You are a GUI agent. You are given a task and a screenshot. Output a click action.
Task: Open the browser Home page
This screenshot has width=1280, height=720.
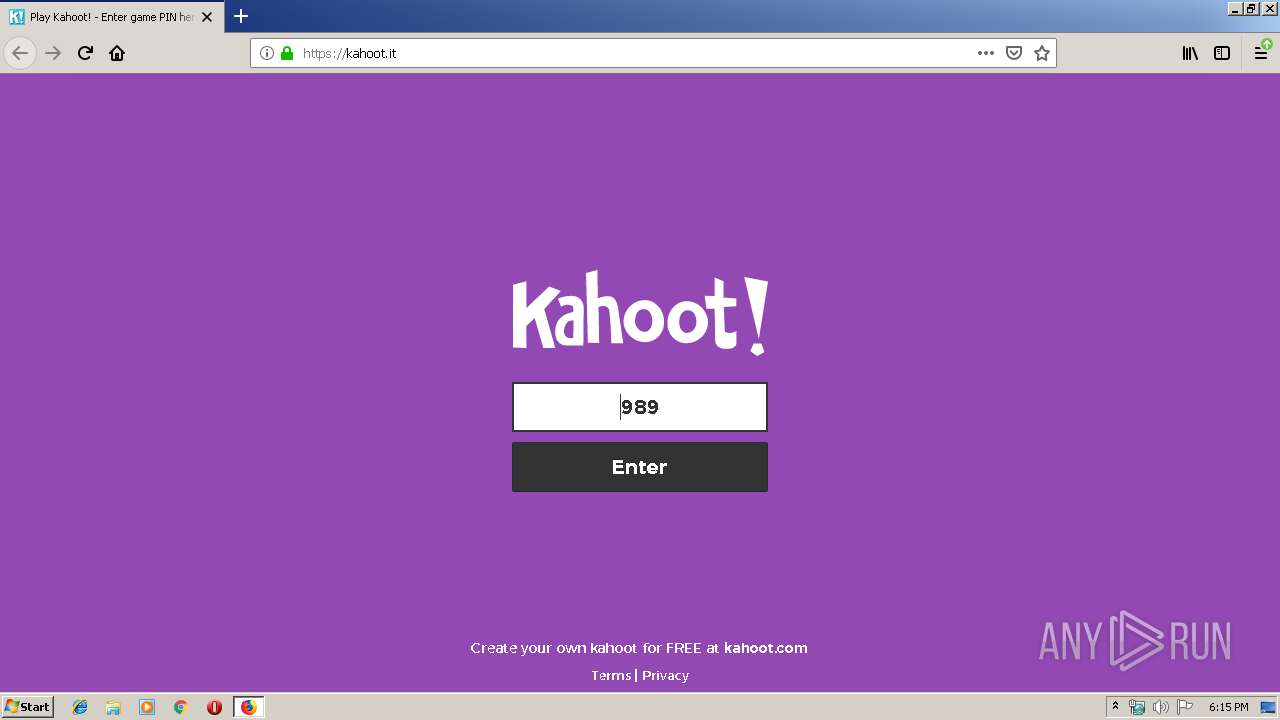point(117,53)
